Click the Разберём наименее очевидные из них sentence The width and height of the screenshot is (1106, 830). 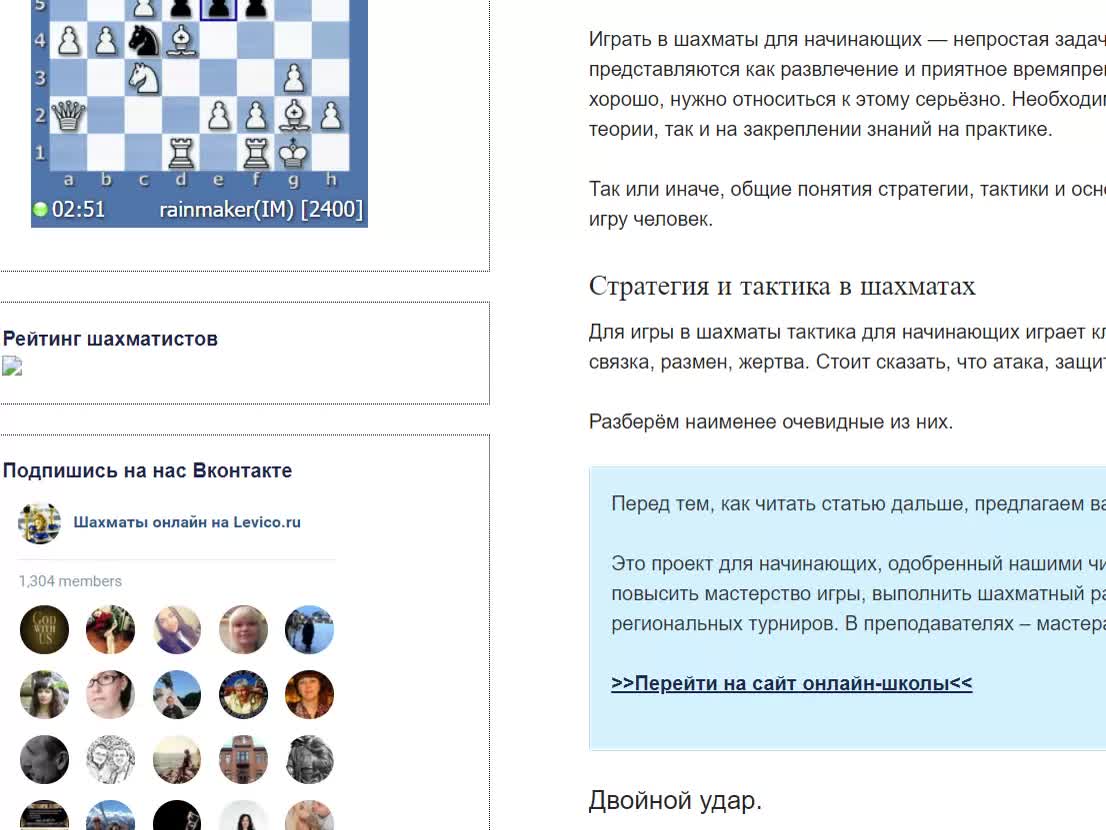coord(771,422)
